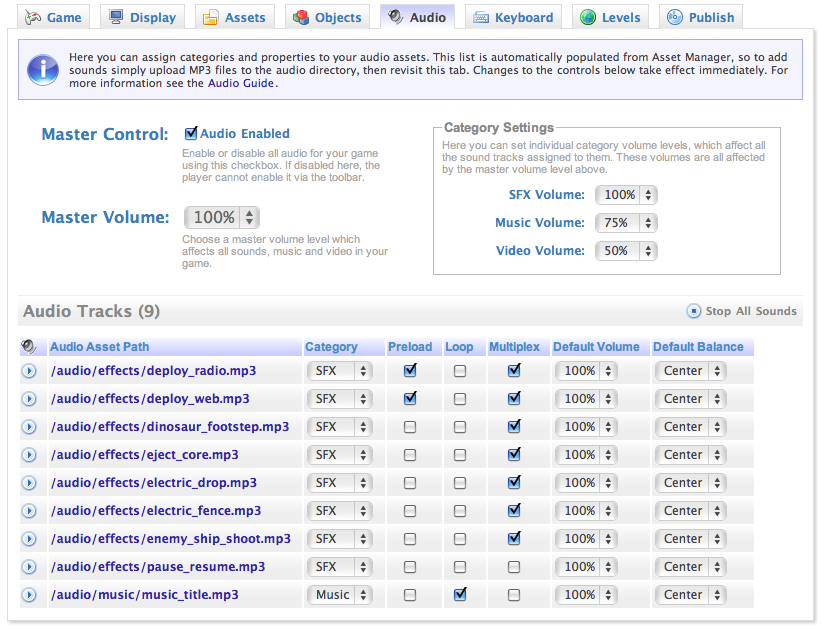822x632 pixels.
Task: Click speaker icon in table header
Action: tap(29, 347)
